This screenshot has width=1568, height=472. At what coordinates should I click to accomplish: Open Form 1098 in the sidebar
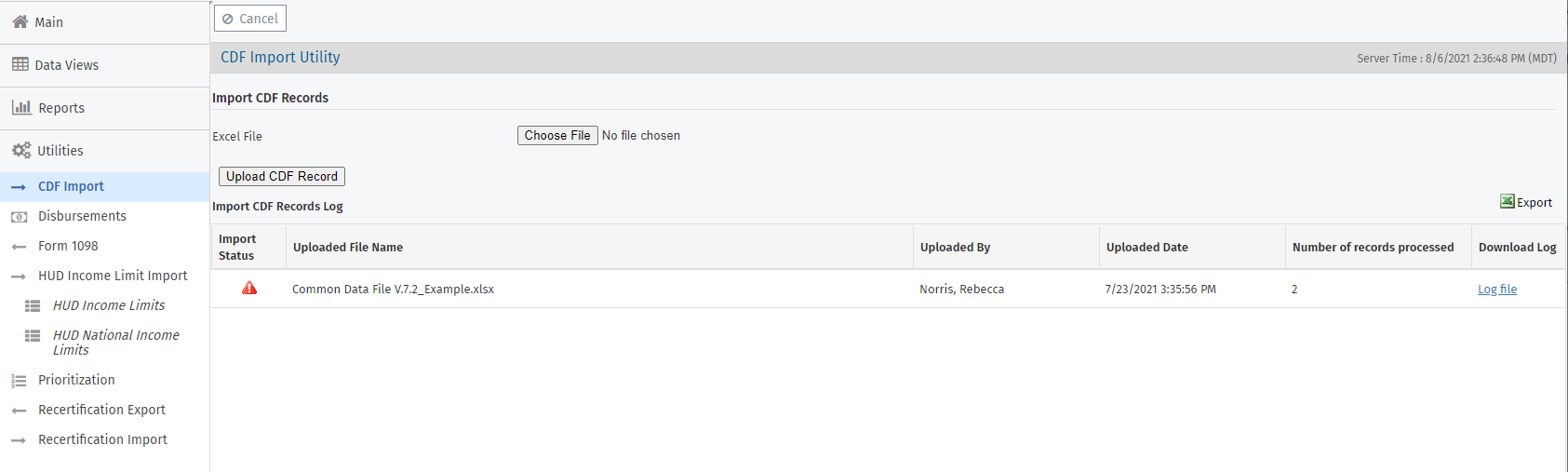point(68,246)
